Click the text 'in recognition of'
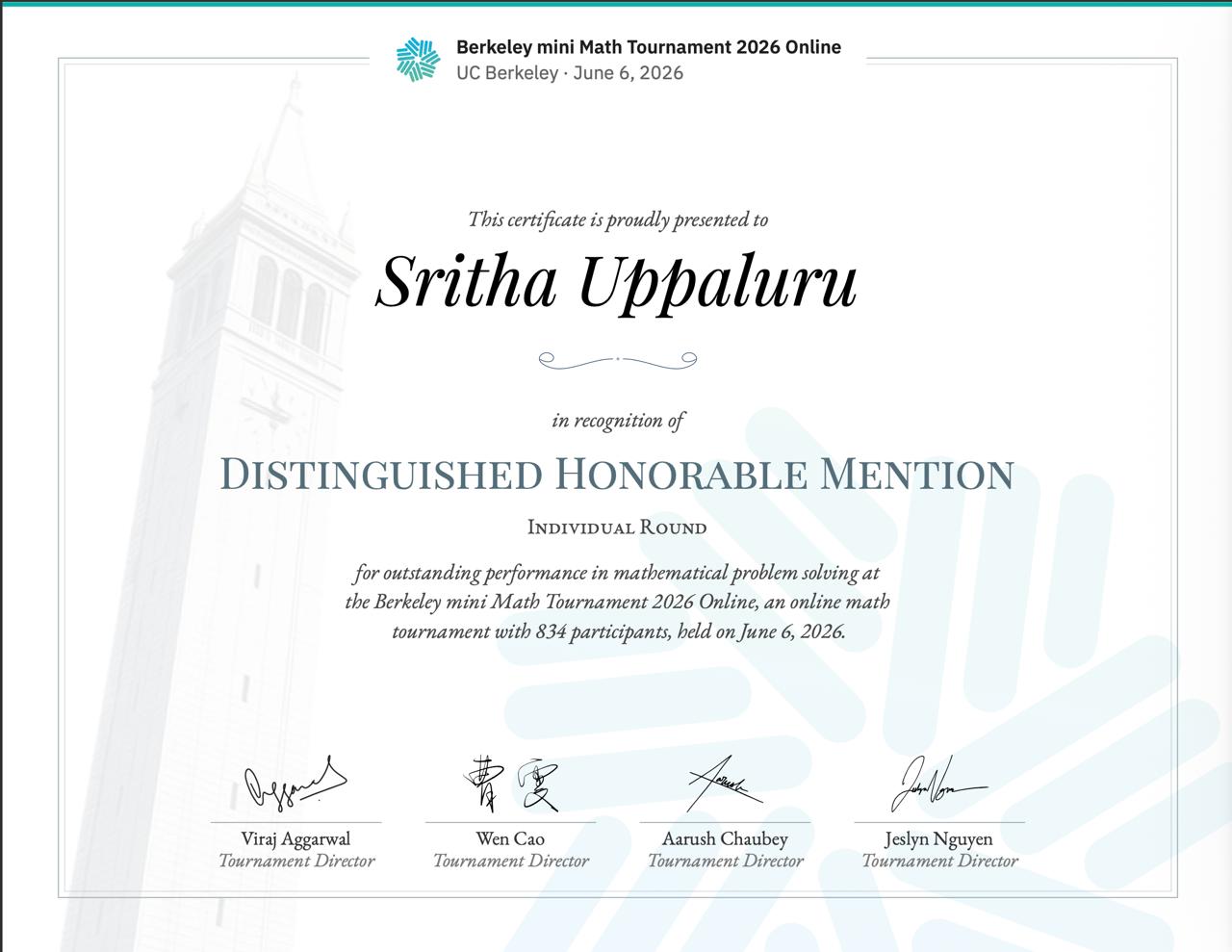 tap(618, 421)
